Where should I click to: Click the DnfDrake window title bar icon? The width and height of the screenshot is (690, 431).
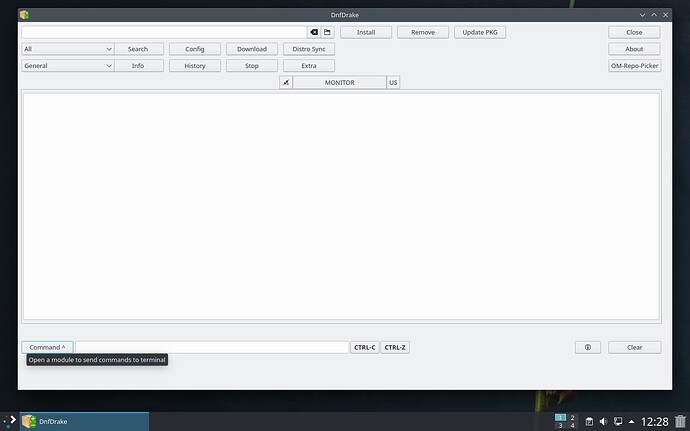[24, 15]
